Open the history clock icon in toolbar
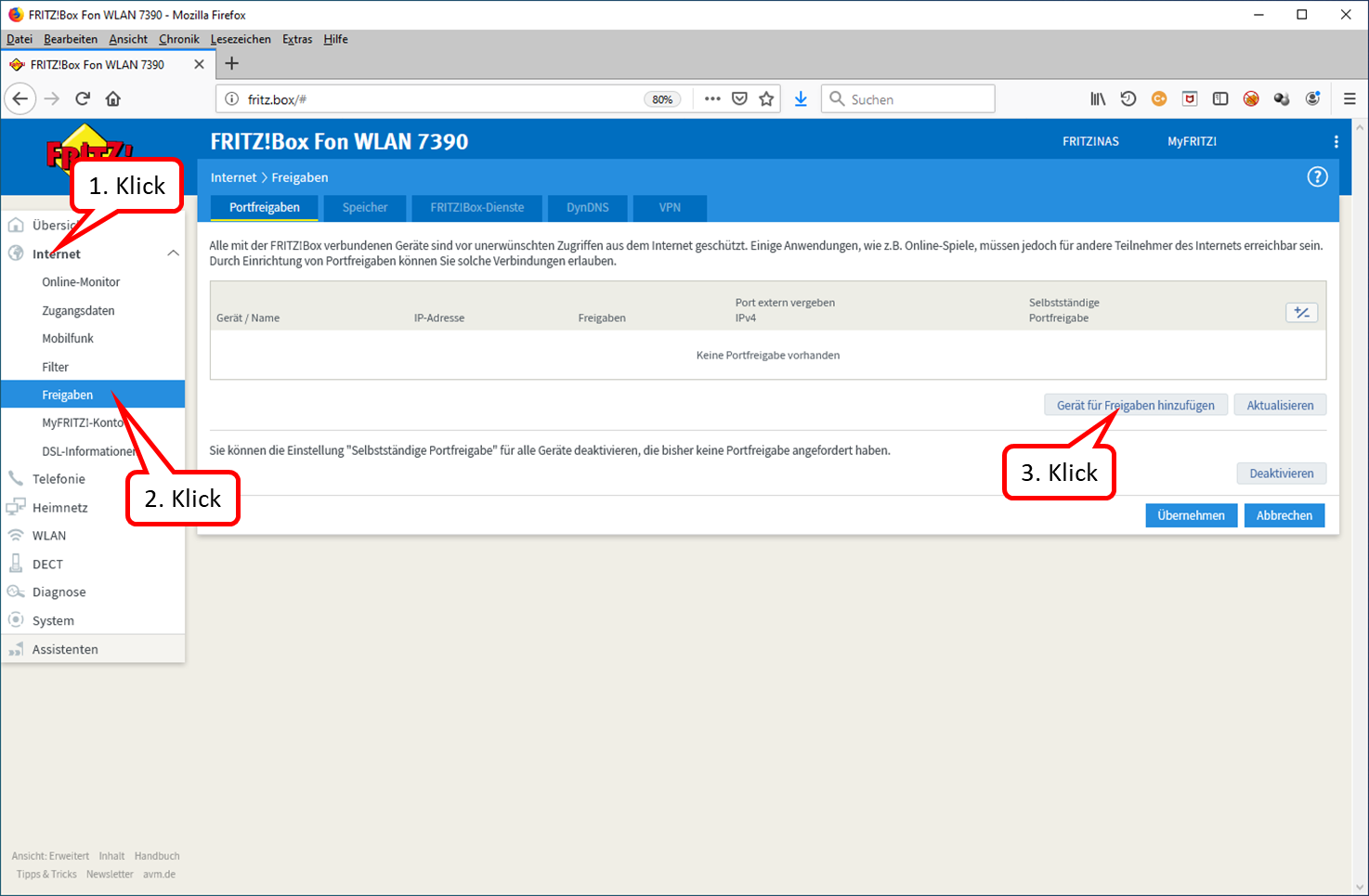 [x=1128, y=98]
